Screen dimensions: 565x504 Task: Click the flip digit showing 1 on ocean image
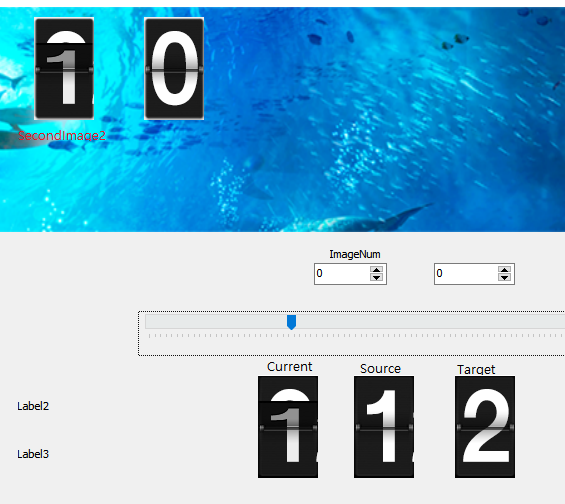64,68
